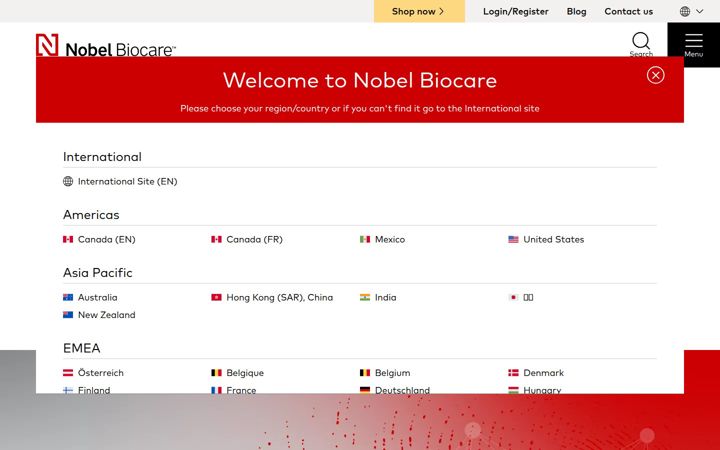Click the Nobel Biocare logo
Viewport: 720px width, 450px height.
pyautogui.click(x=106, y=45)
